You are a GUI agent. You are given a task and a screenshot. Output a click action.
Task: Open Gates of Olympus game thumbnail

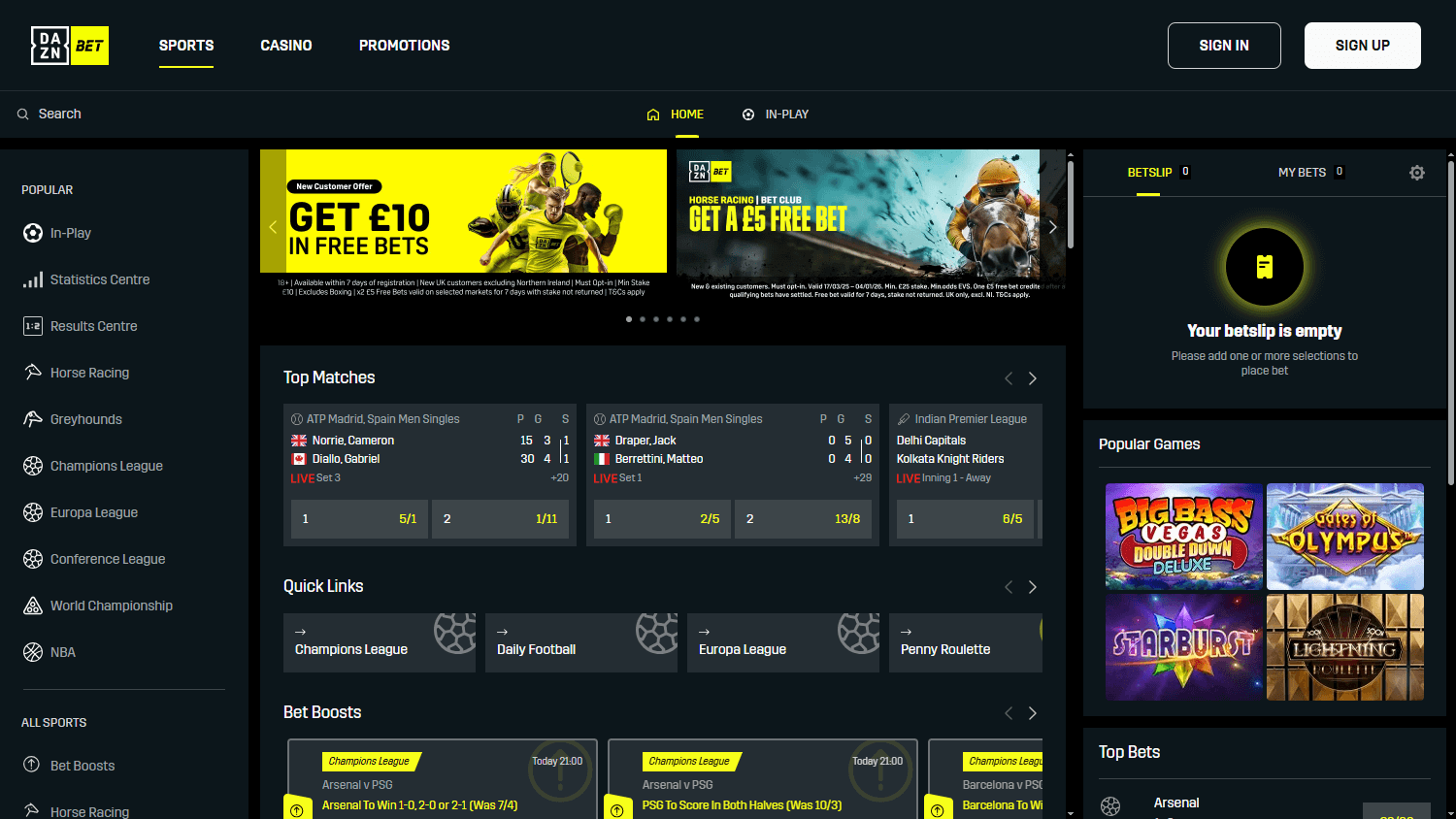click(x=1345, y=537)
